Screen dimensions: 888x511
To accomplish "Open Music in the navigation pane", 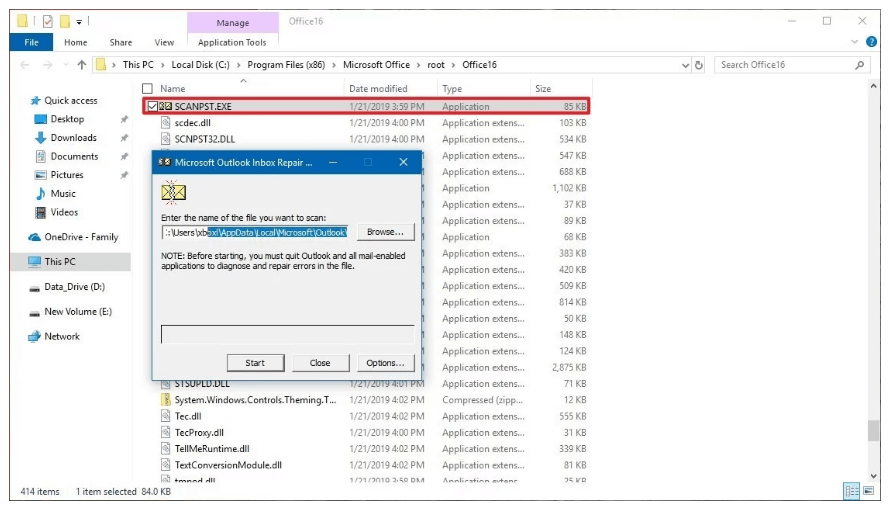I will [x=63, y=194].
